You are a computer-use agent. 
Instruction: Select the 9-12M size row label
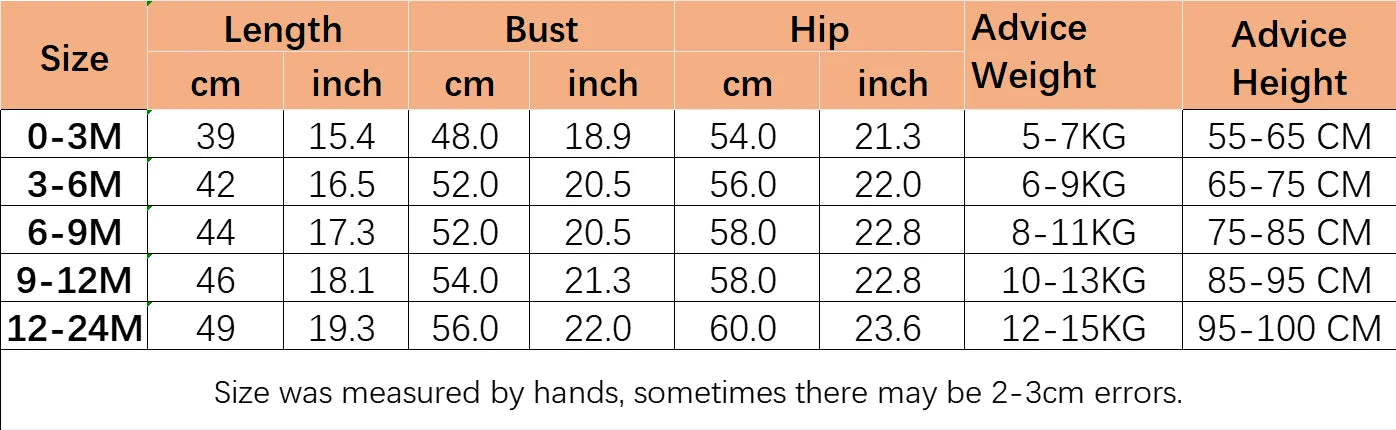tap(74, 280)
